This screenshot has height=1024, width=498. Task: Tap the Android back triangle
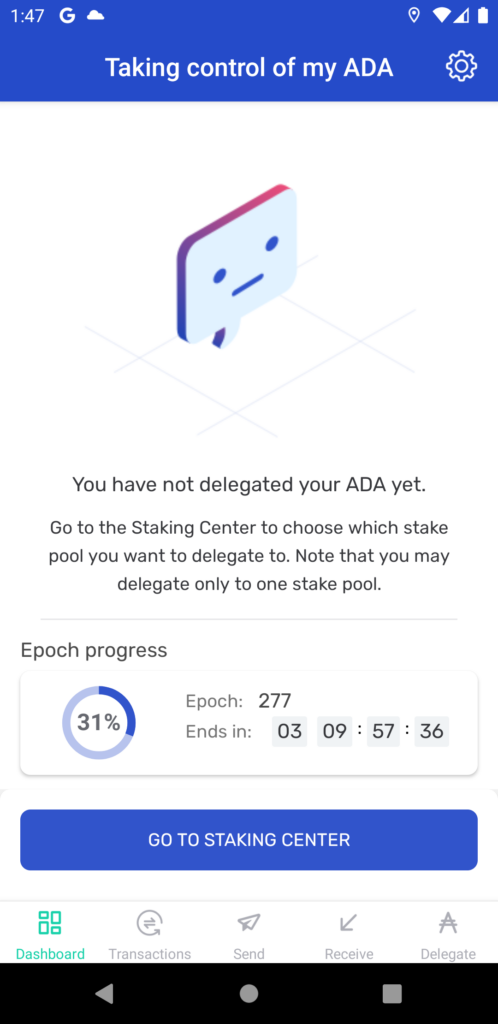point(104,993)
